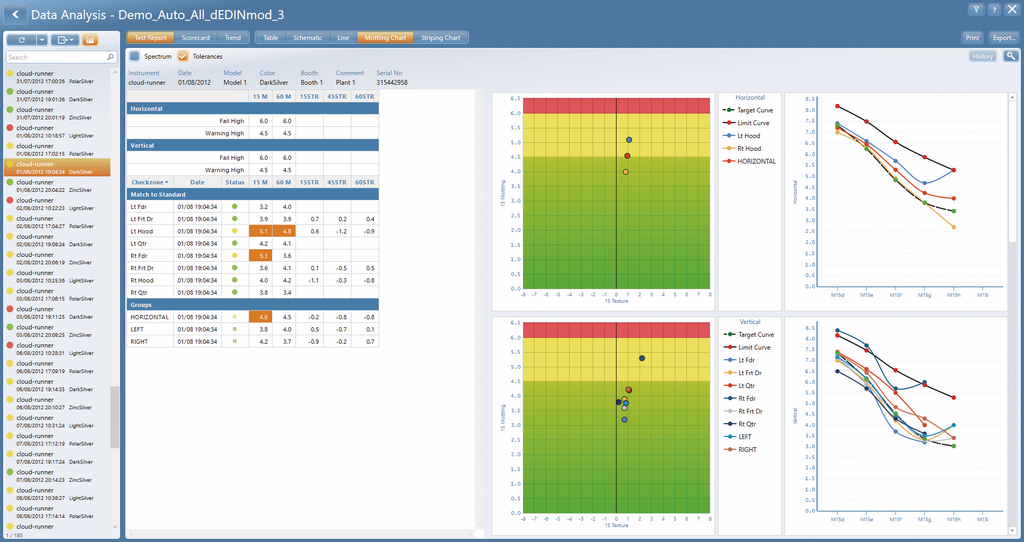The width and height of the screenshot is (1024, 542).
Task: Click the green square status in RIGHT group row
Action: (x=235, y=342)
